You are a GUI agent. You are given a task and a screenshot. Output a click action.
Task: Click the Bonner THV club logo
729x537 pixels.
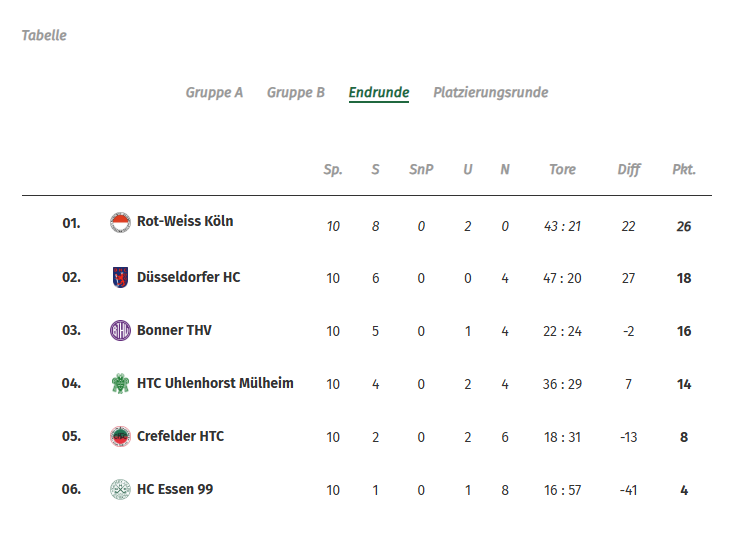click(120, 331)
